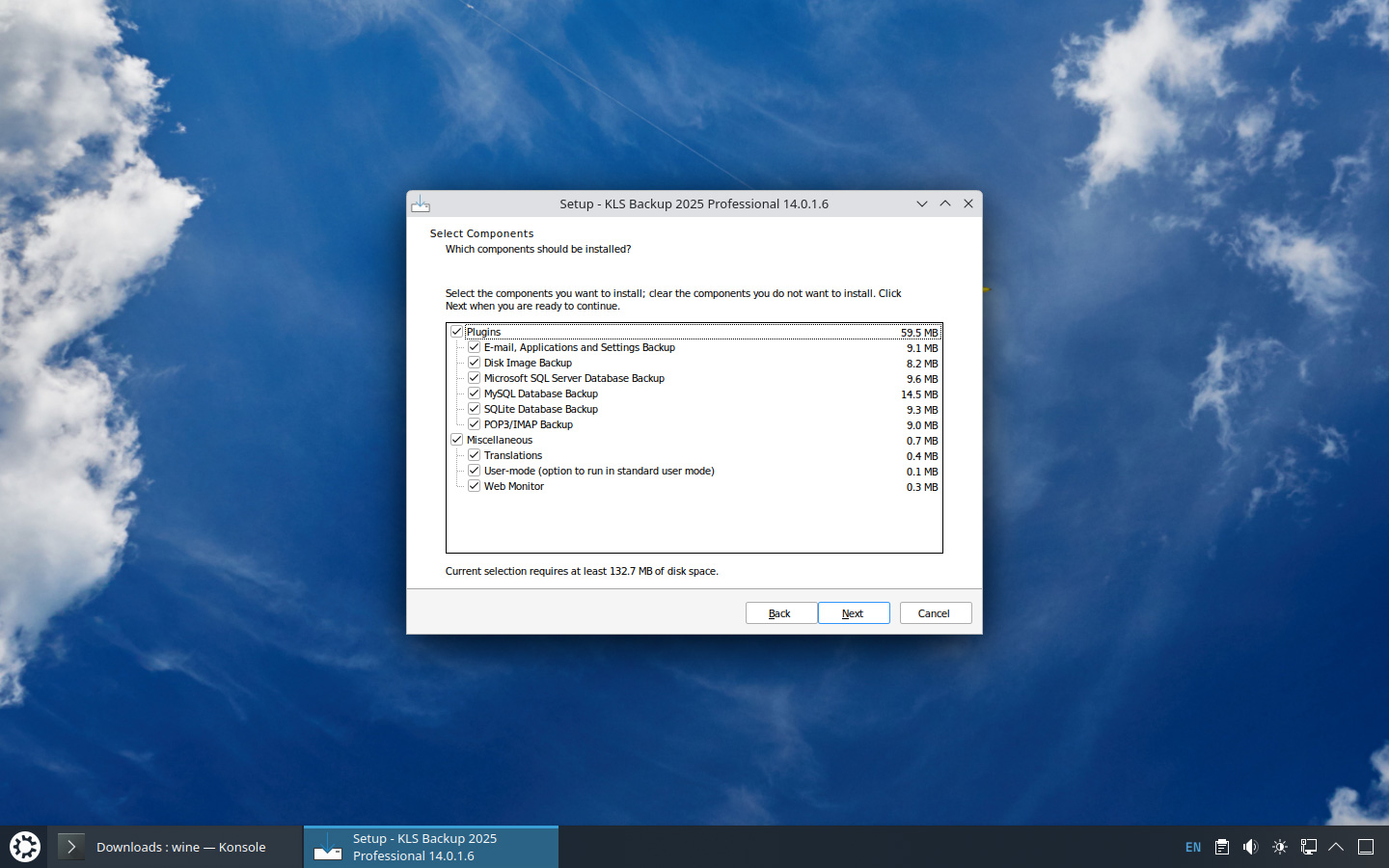Screen dimensions: 1389x868
Task: Expand hidden system tray icons arrow
Action: click(x=1336, y=847)
